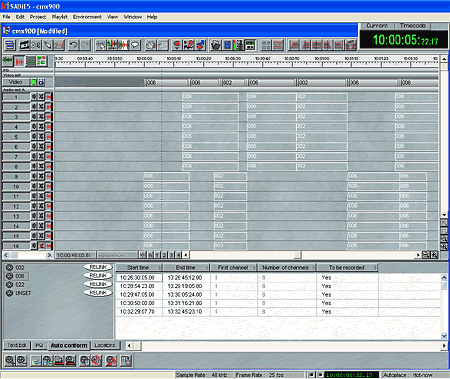Click the Video track label button
Screen dimensions: 450x379
click(x=16, y=82)
